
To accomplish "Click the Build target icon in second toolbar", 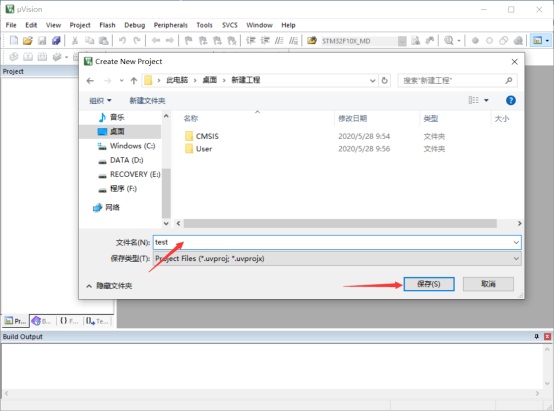I will point(28,57).
